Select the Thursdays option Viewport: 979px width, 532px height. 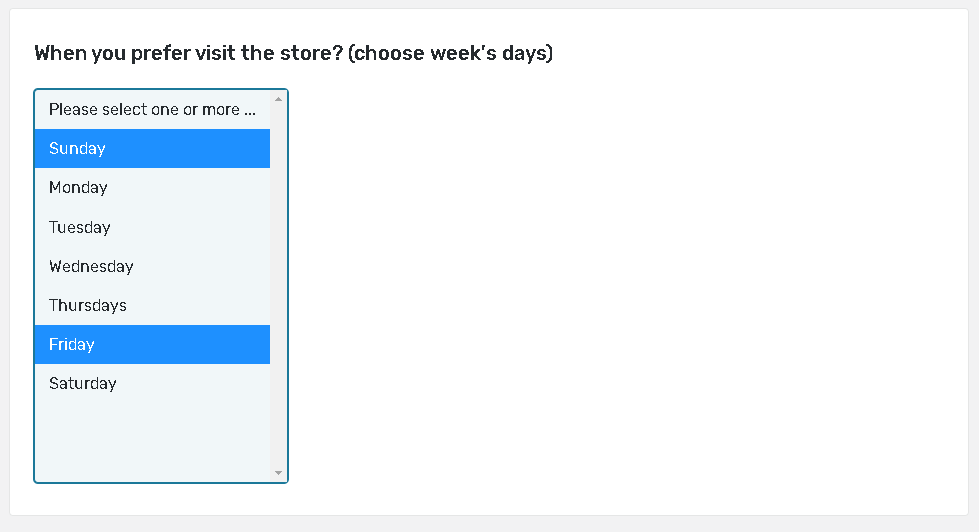[x=152, y=306]
